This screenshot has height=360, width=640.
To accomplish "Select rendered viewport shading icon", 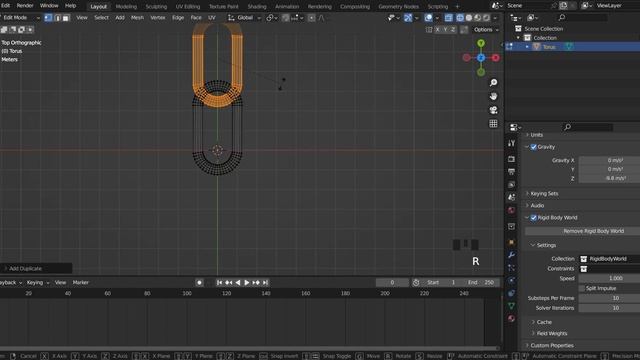I will (x=487, y=18).
